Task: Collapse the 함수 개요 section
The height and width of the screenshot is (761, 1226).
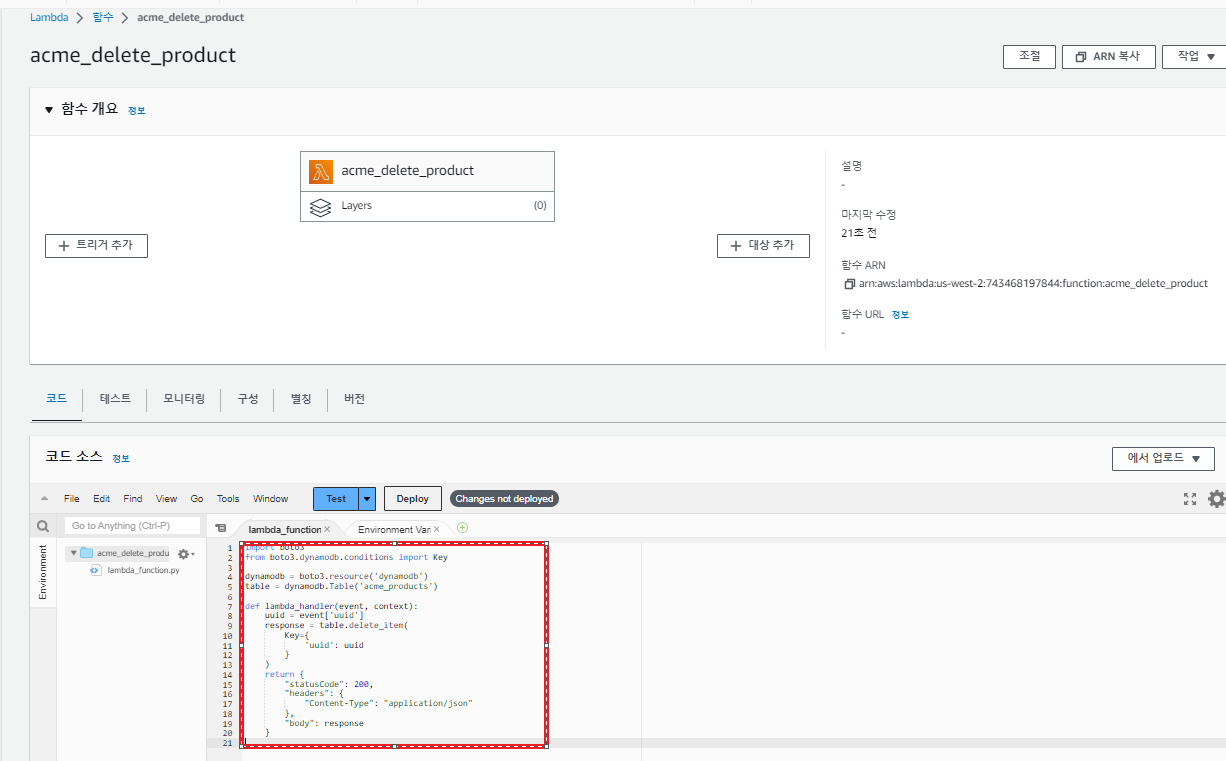Action: tap(49, 109)
